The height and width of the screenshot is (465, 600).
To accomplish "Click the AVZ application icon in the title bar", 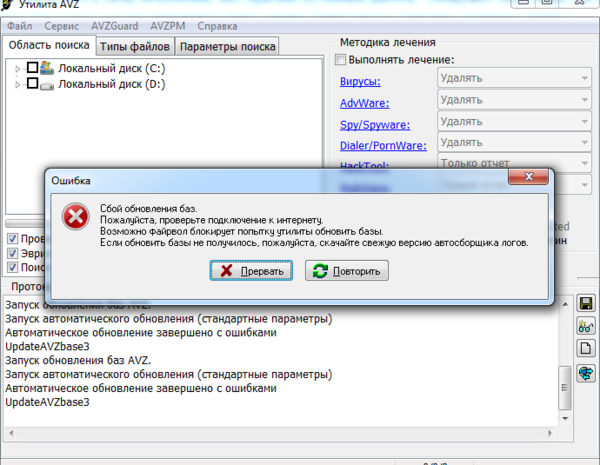I will coord(7,5).
